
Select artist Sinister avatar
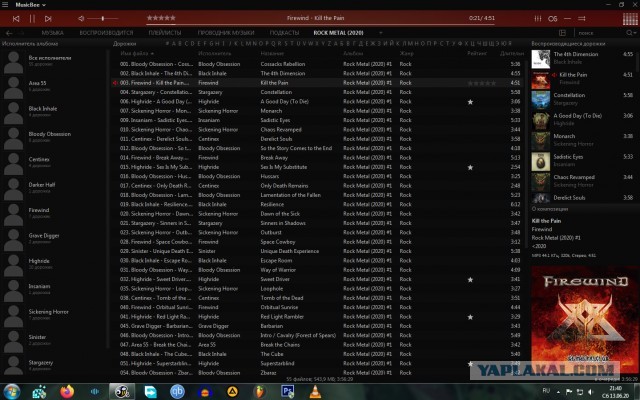[x=13, y=342]
